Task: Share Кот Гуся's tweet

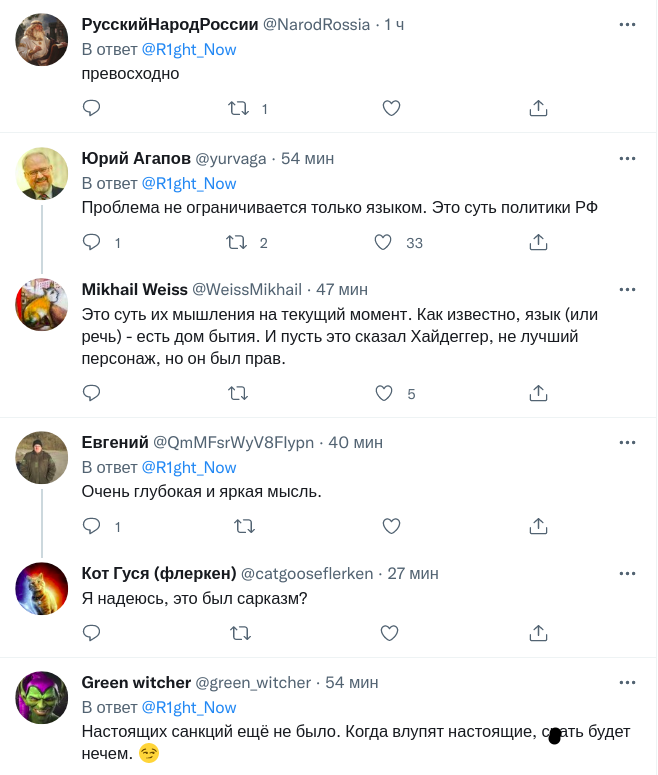Action: pyautogui.click(x=537, y=632)
